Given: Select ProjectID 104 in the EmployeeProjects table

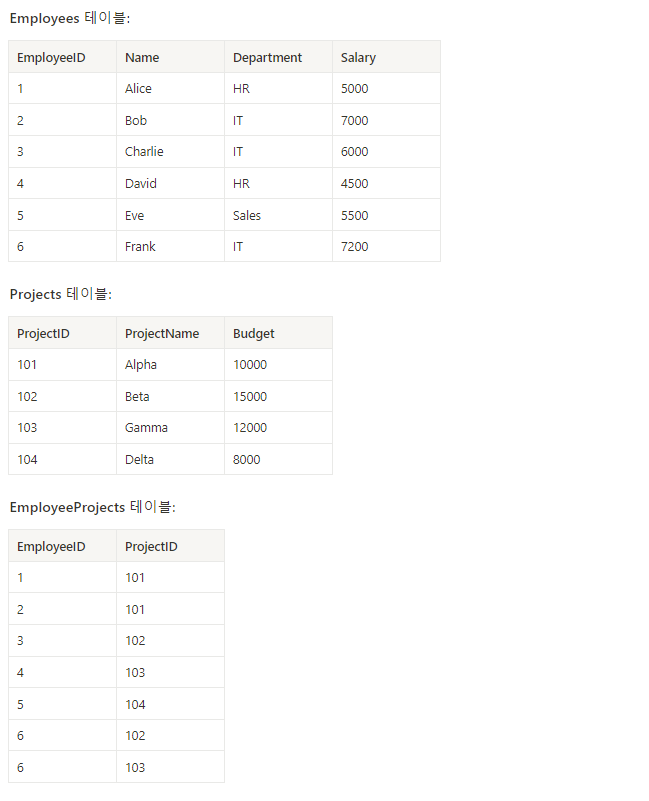Looking at the screenshot, I should pyautogui.click(x=170, y=704).
